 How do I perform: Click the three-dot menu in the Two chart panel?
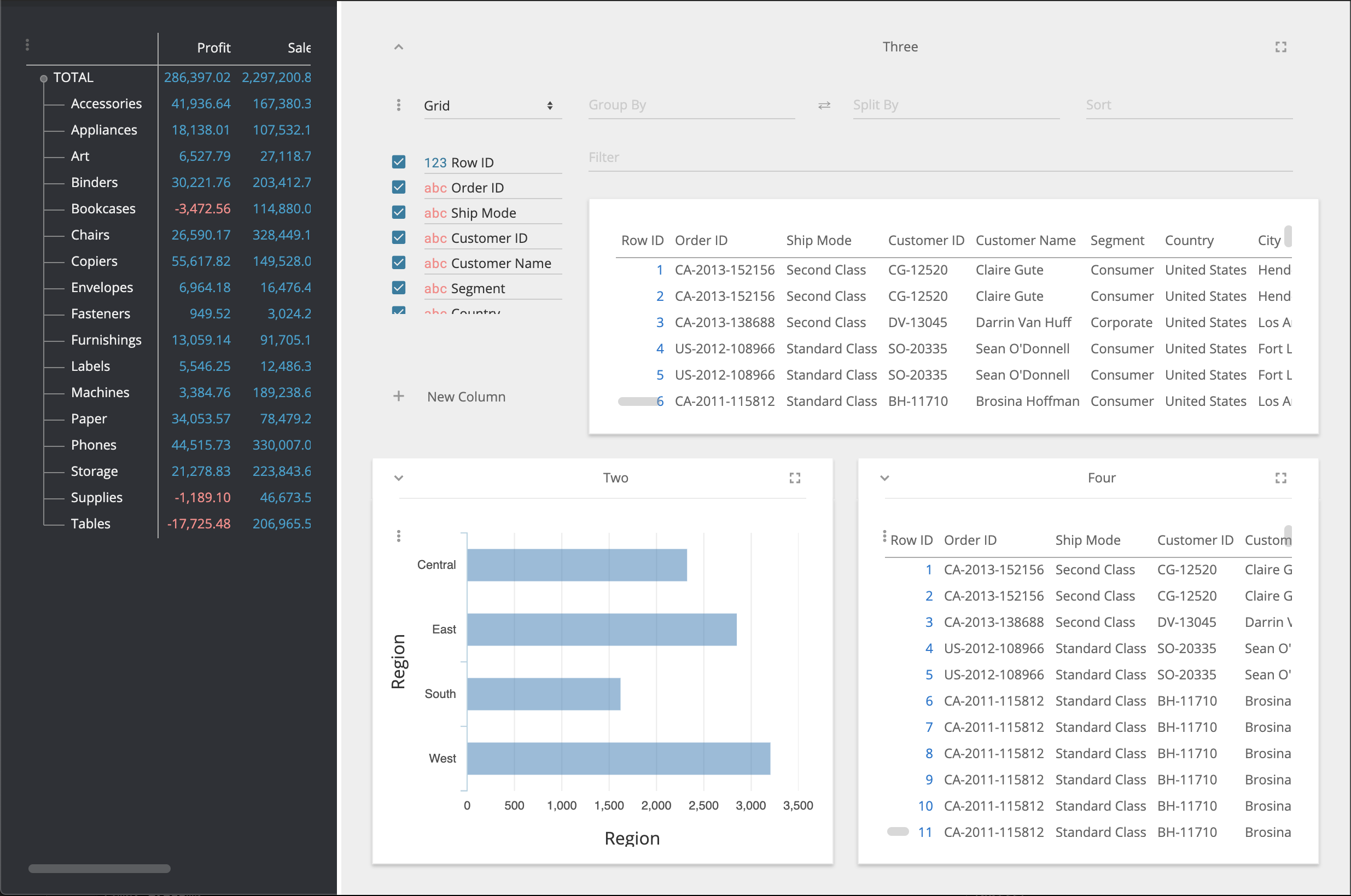[x=398, y=536]
